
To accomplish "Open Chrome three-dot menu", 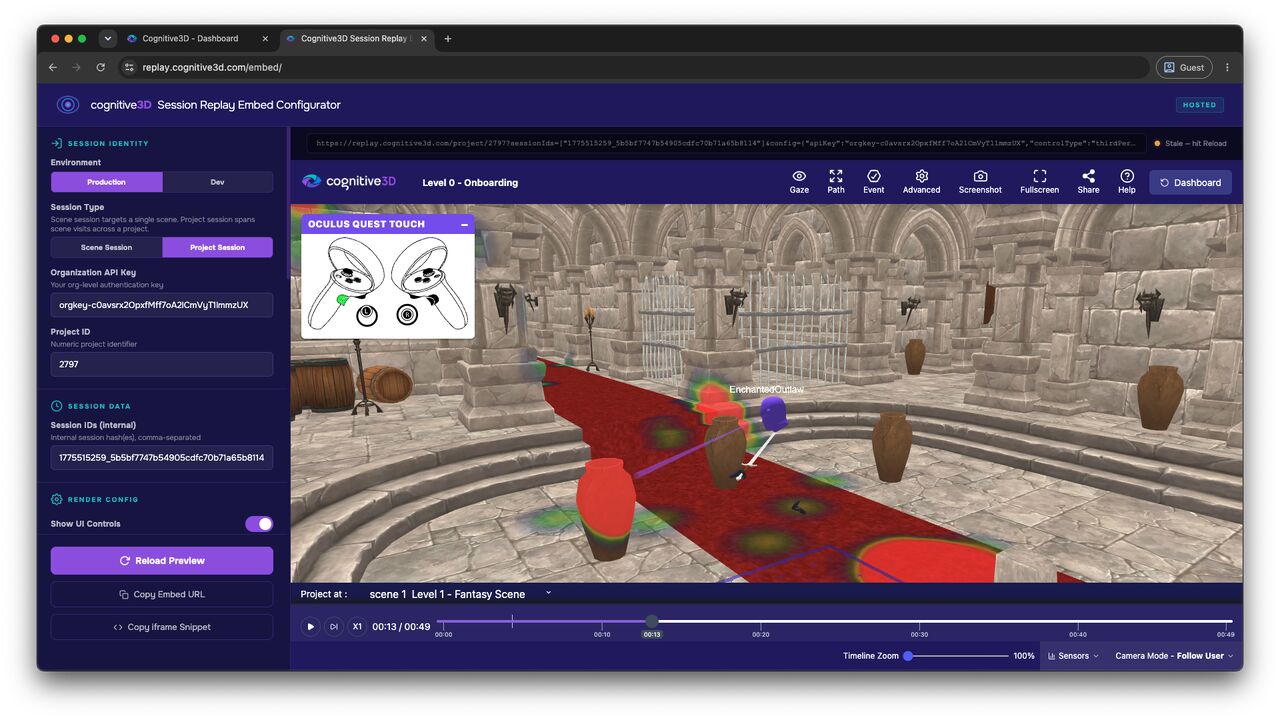I will click(1227, 67).
